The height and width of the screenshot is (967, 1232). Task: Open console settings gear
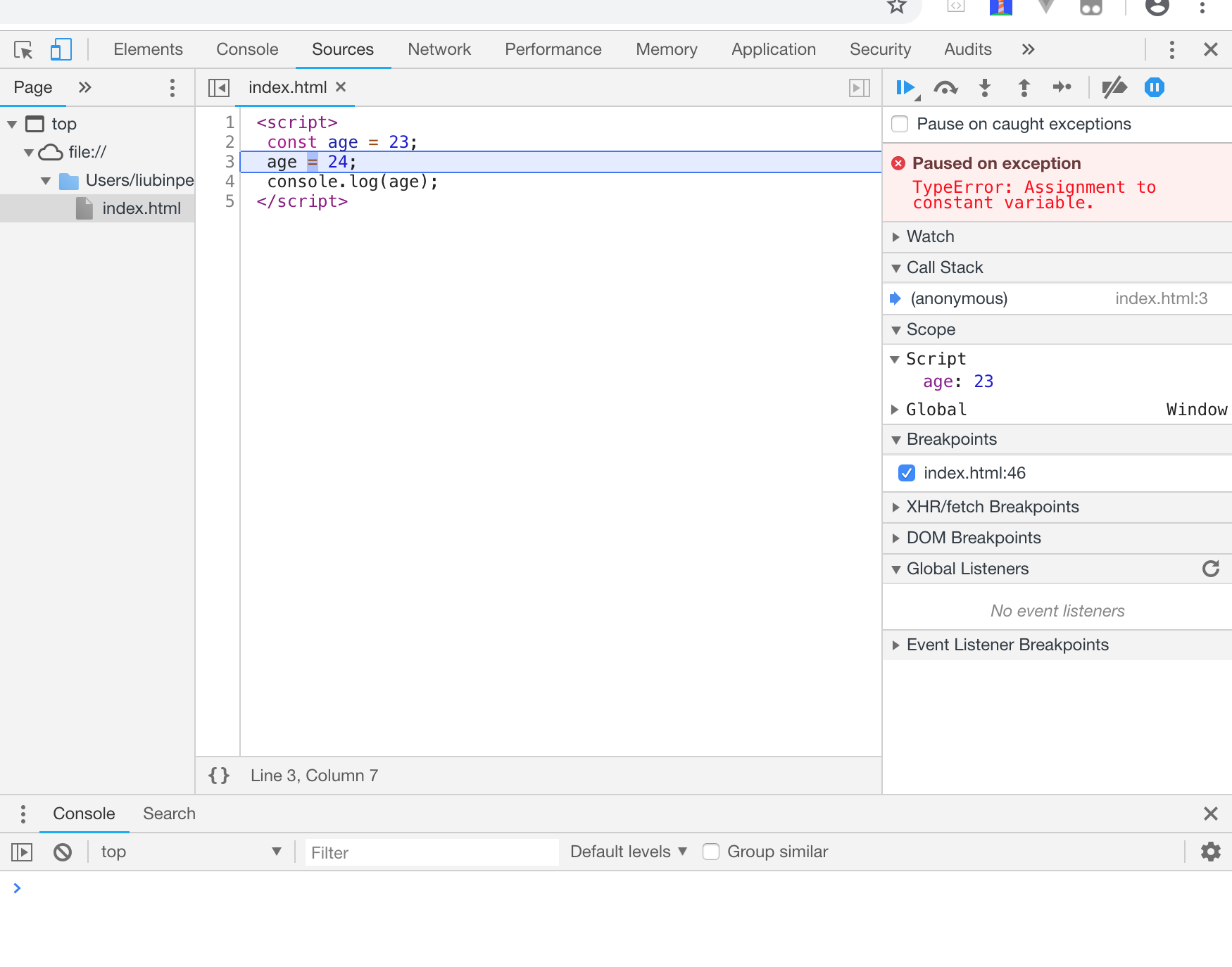pos(1211,852)
